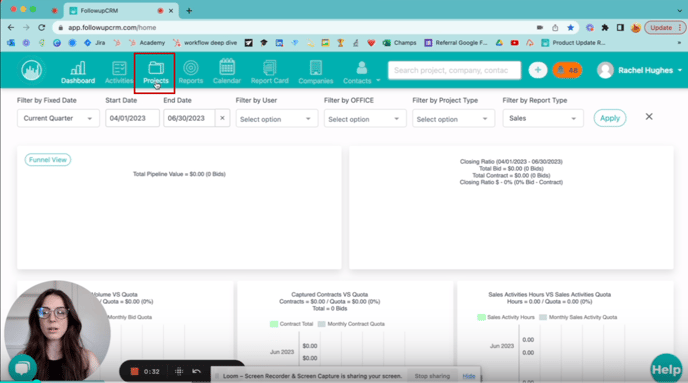The width and height of the screenshot is (688, 383).
Task: Open the Report Card page
Action: click(x=269, y=73)
